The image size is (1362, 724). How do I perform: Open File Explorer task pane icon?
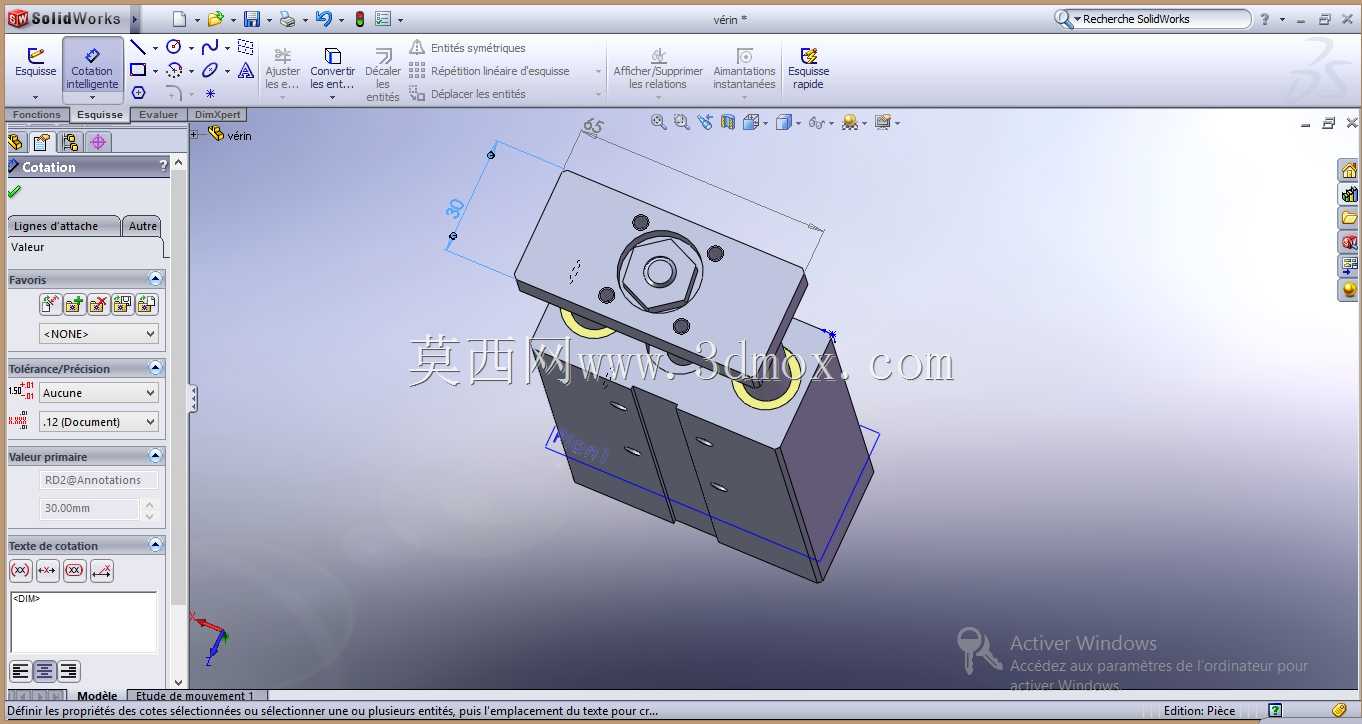[1349, 218]
